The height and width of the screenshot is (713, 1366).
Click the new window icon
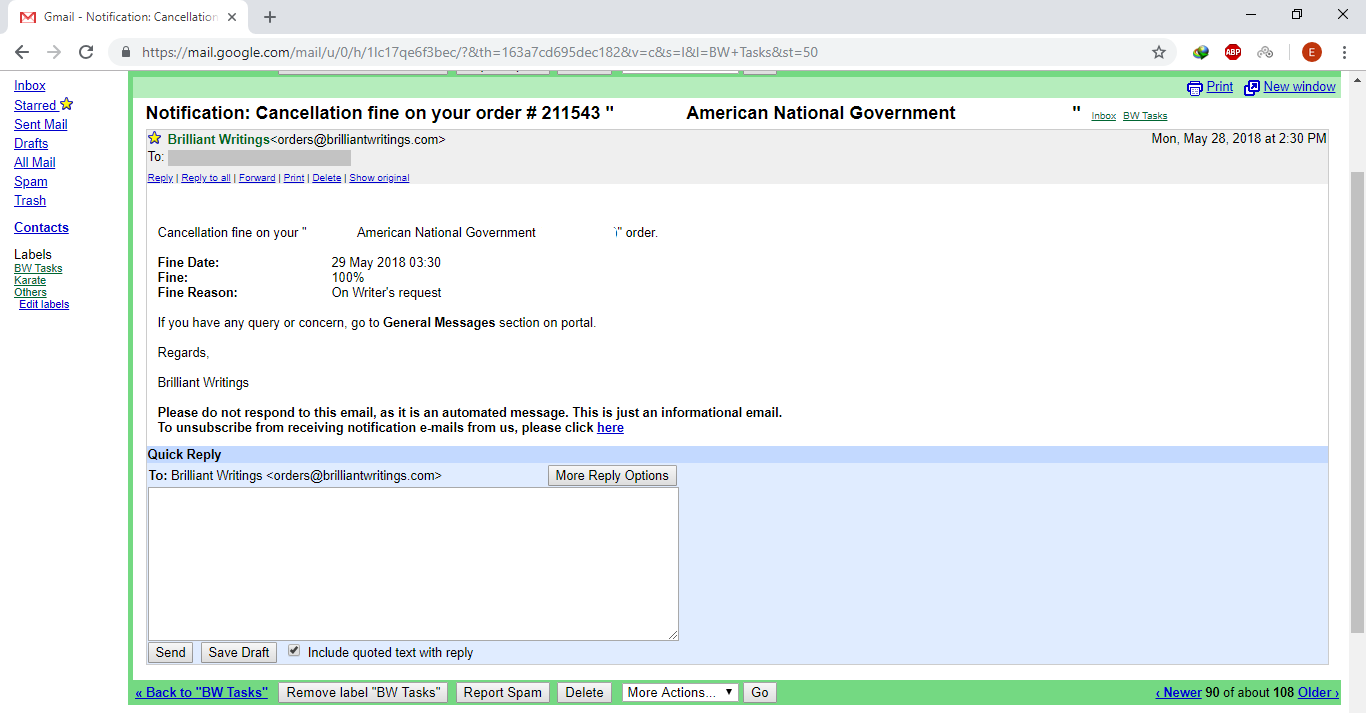tap(1252, 88)
